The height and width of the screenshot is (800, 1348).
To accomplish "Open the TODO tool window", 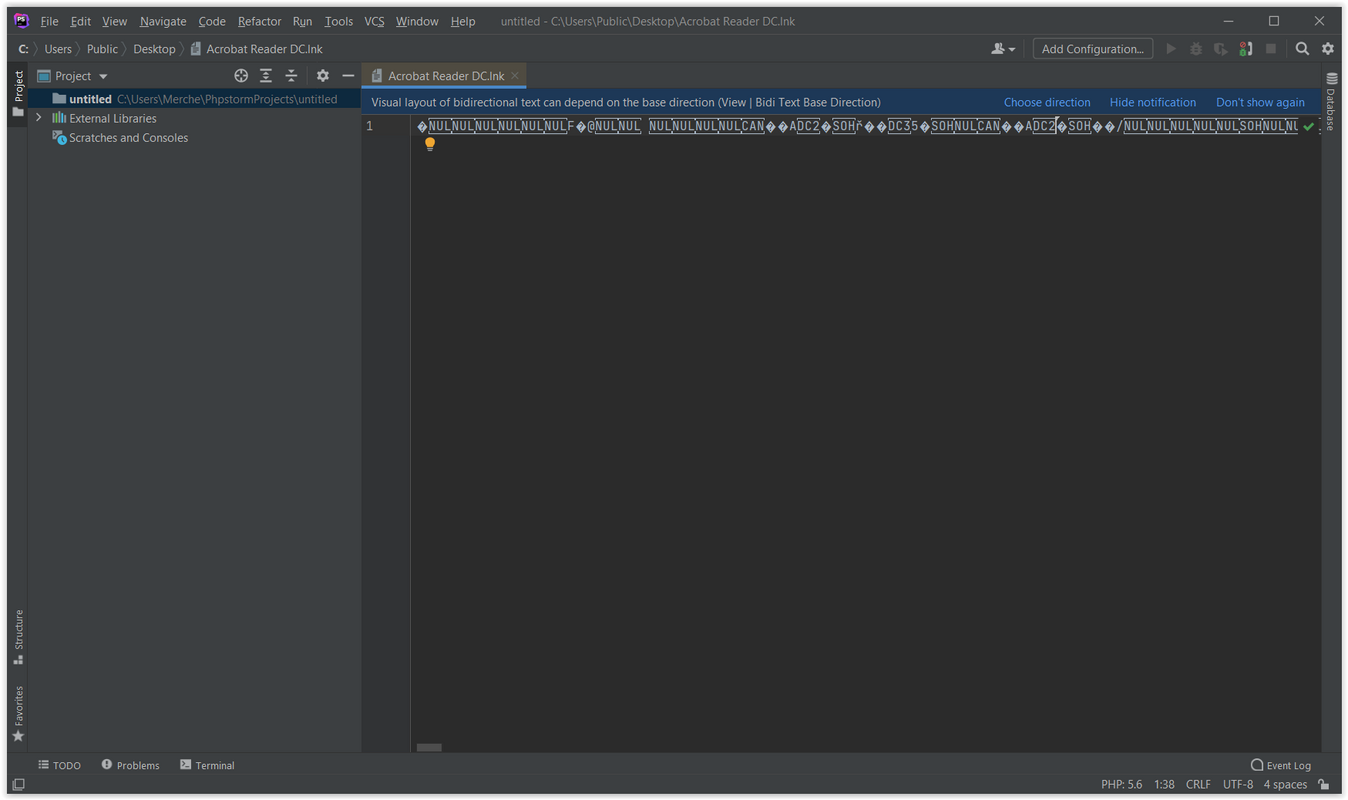I will [x=59, y=765].
